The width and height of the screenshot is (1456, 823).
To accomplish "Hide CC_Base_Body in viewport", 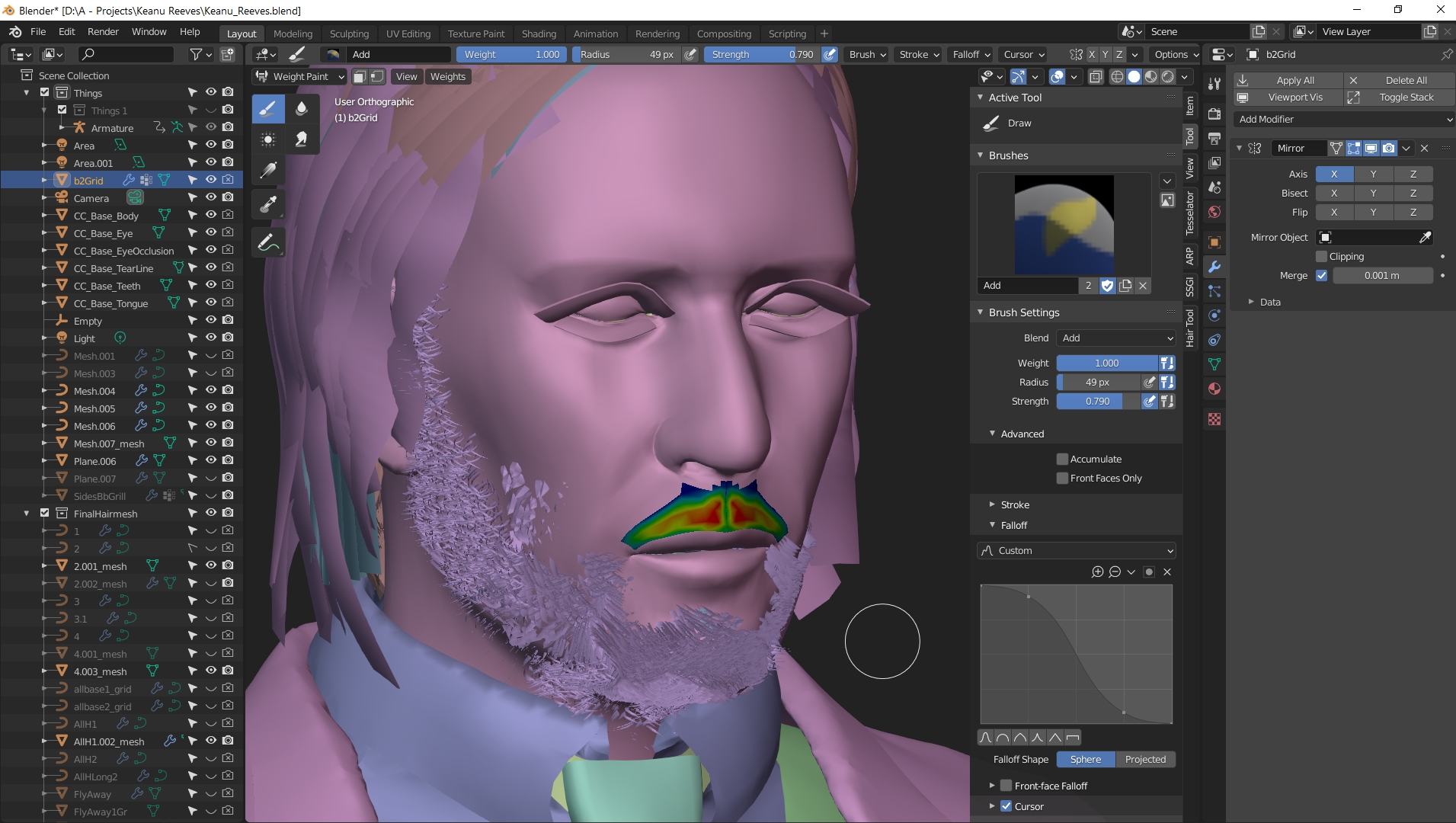I will (x=211, y=215).
